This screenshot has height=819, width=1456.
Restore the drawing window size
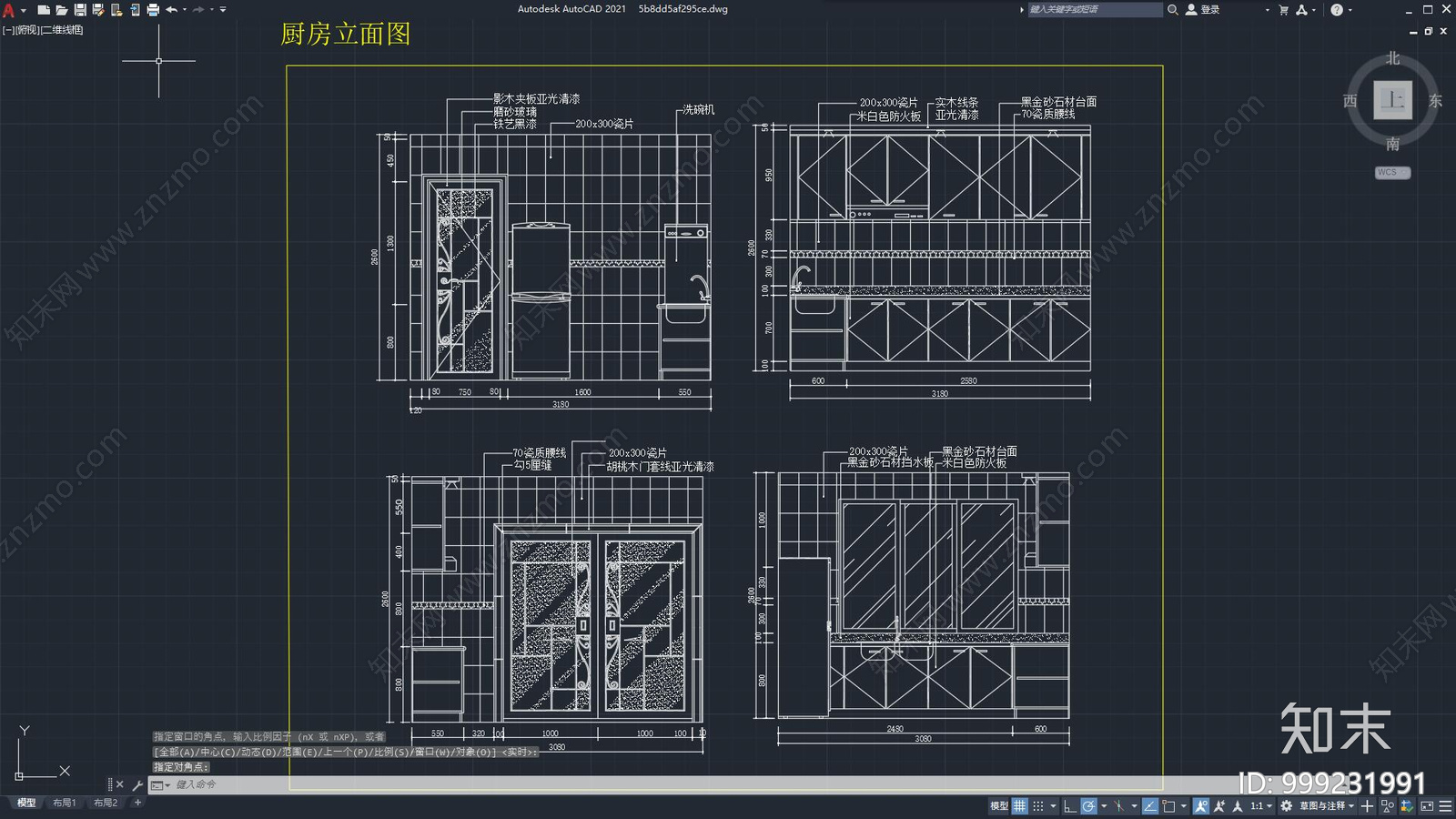point(1429,31)
